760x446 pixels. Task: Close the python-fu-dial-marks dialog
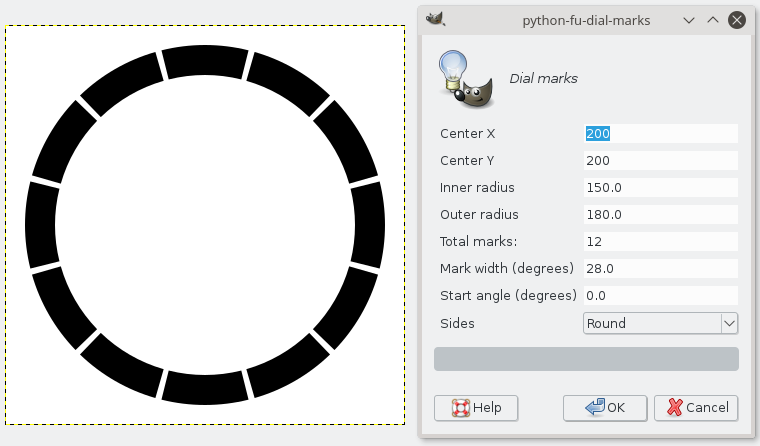tap(737, 20)
